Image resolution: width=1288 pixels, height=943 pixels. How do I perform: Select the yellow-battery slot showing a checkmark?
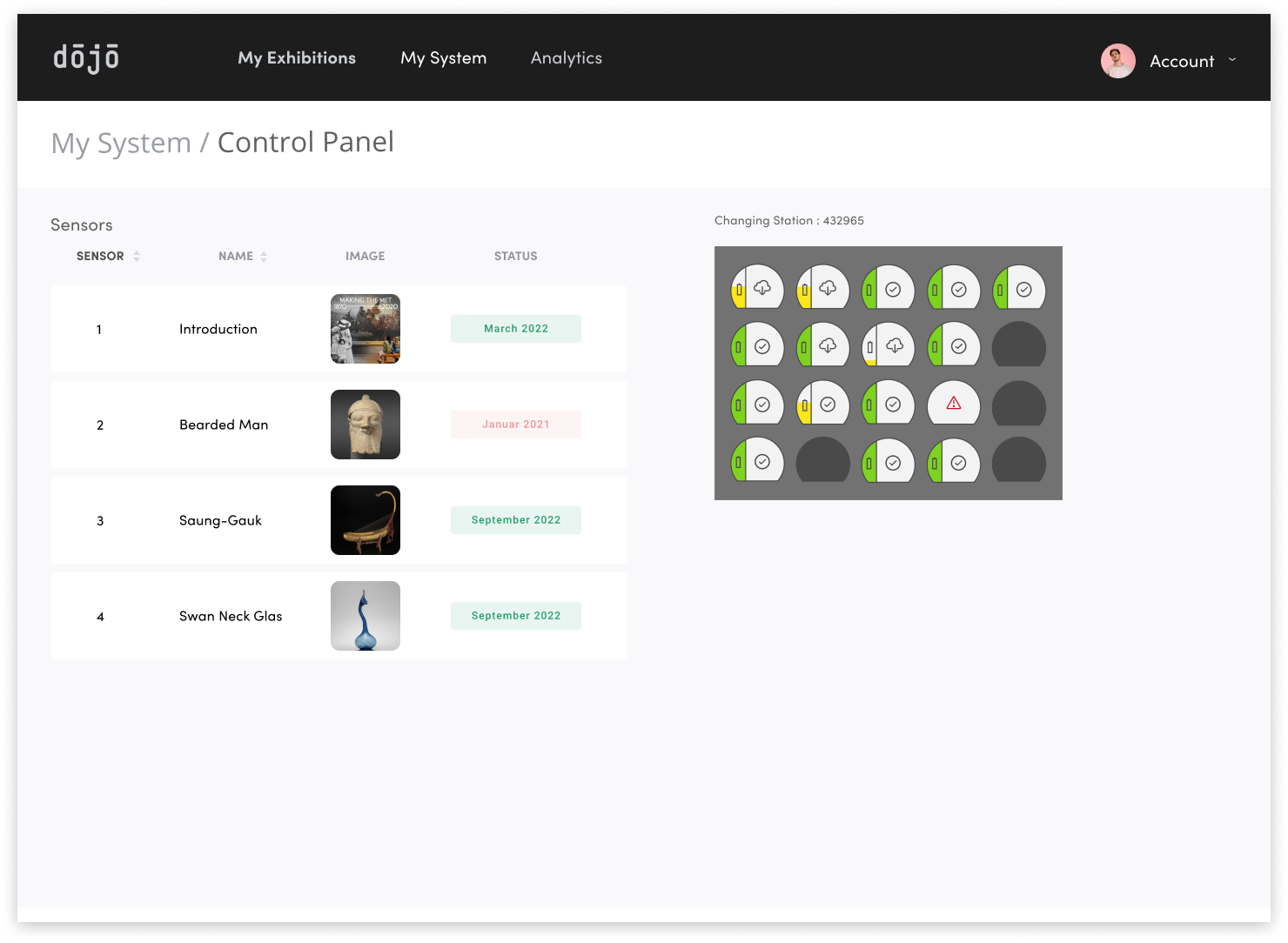click(823, 404)
